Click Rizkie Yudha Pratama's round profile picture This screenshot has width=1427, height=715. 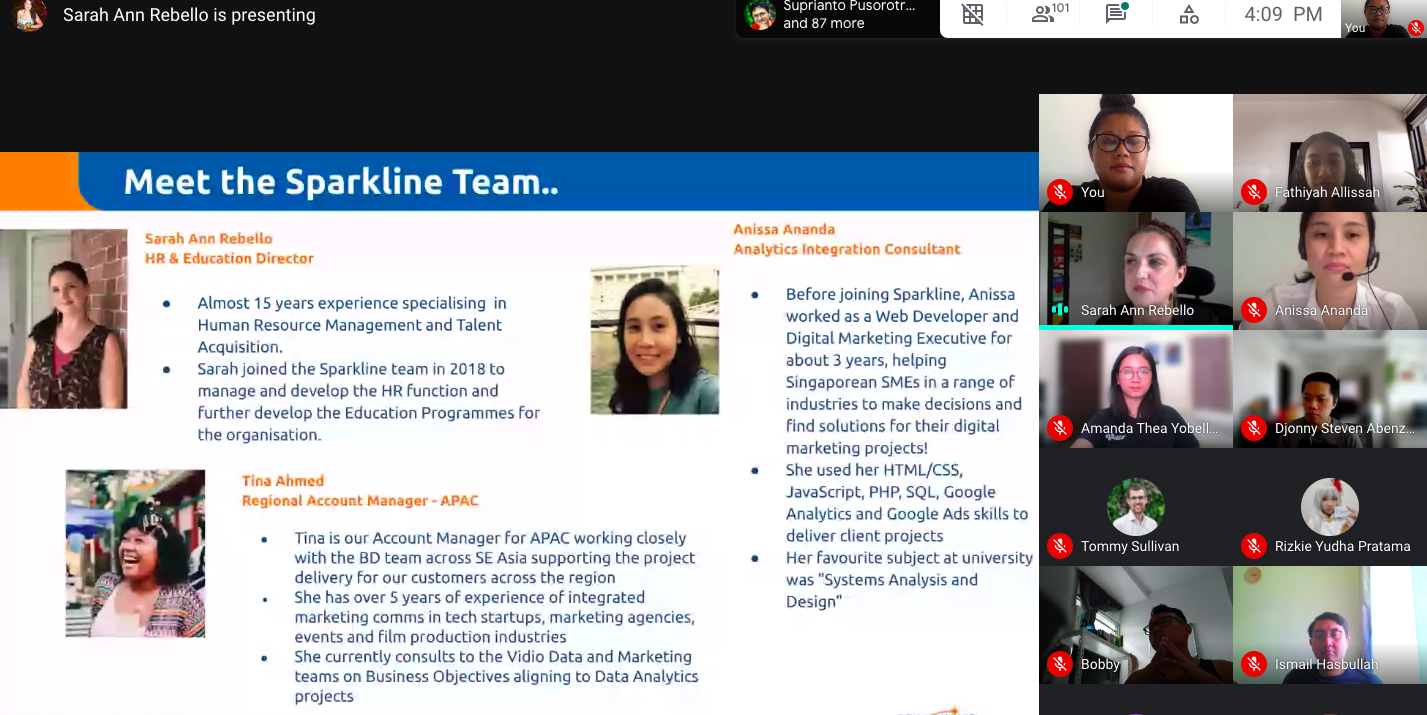pyautogui.click(x=1330, y=507)
